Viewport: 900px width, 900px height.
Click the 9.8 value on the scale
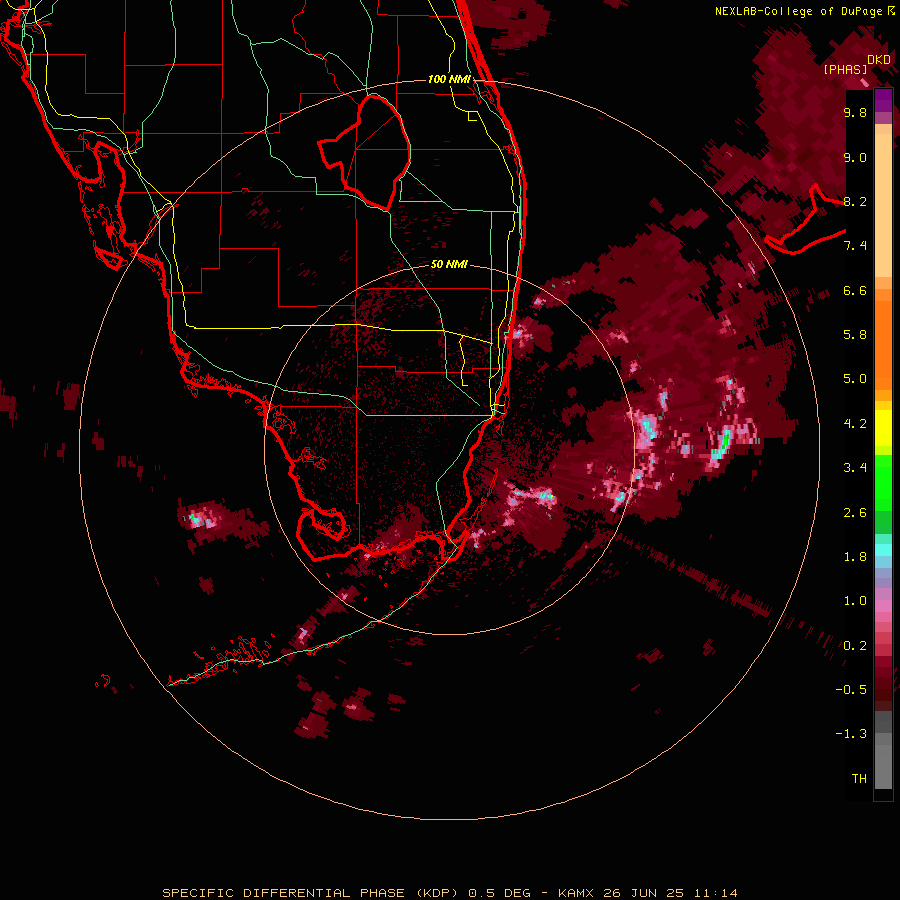point(855,112)
